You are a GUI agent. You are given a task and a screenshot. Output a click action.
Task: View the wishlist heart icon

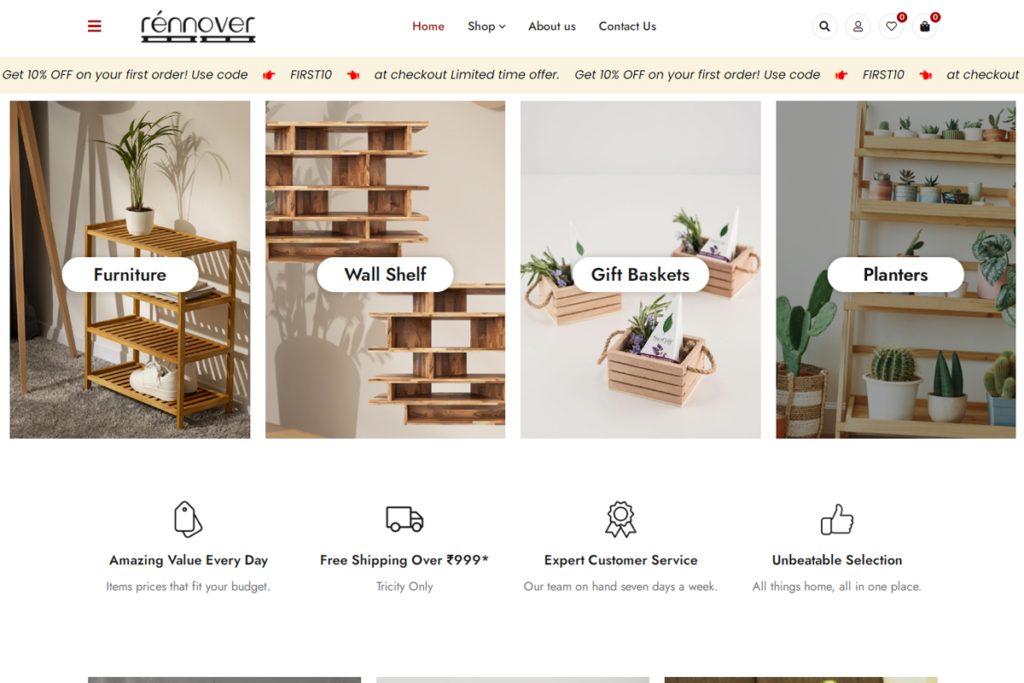891,26
